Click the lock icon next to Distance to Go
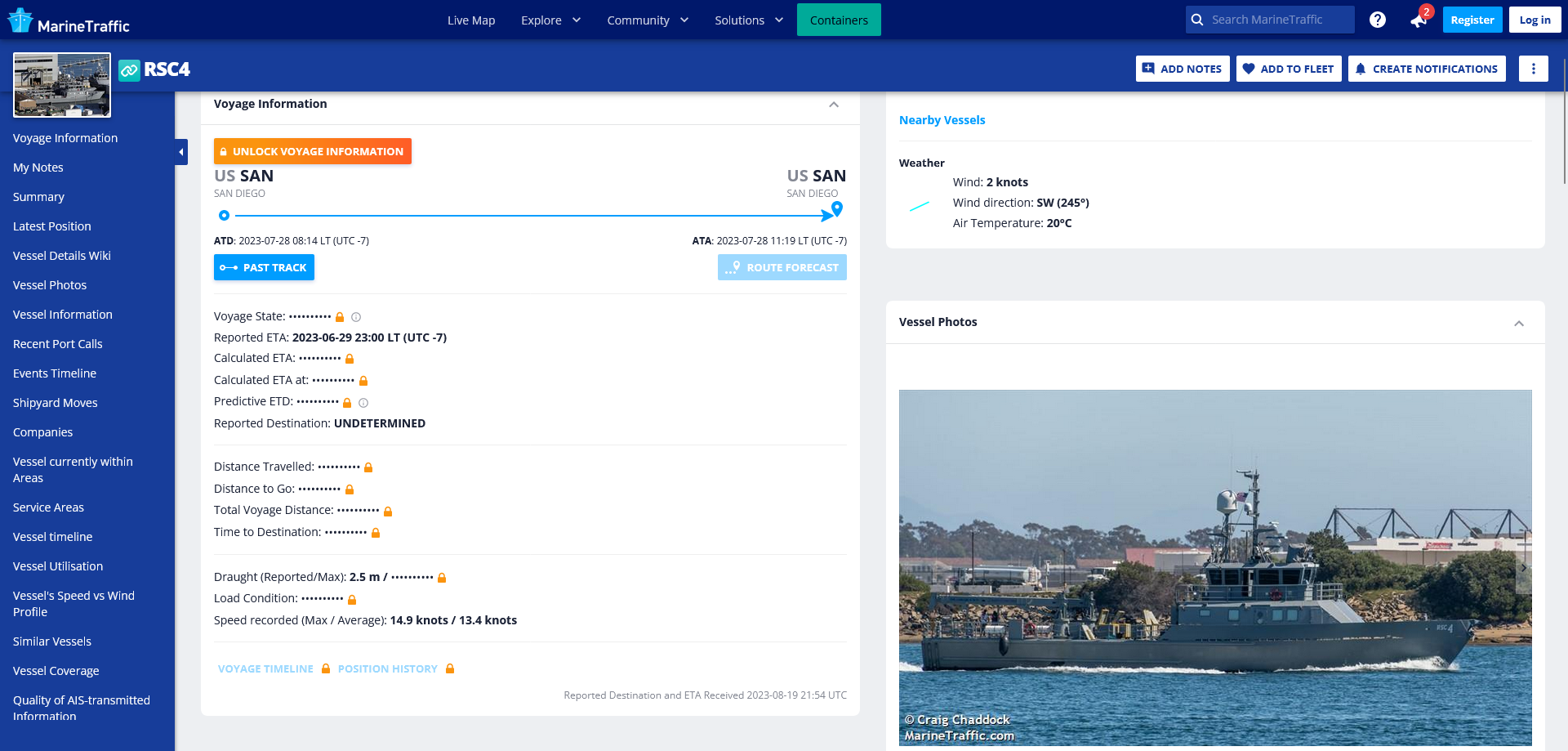 pos(350,489)
